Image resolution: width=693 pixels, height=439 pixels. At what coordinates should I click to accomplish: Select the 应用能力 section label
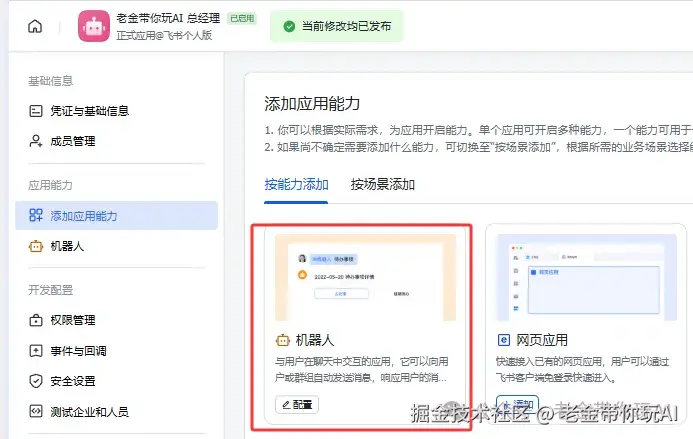tap(50, 185)
